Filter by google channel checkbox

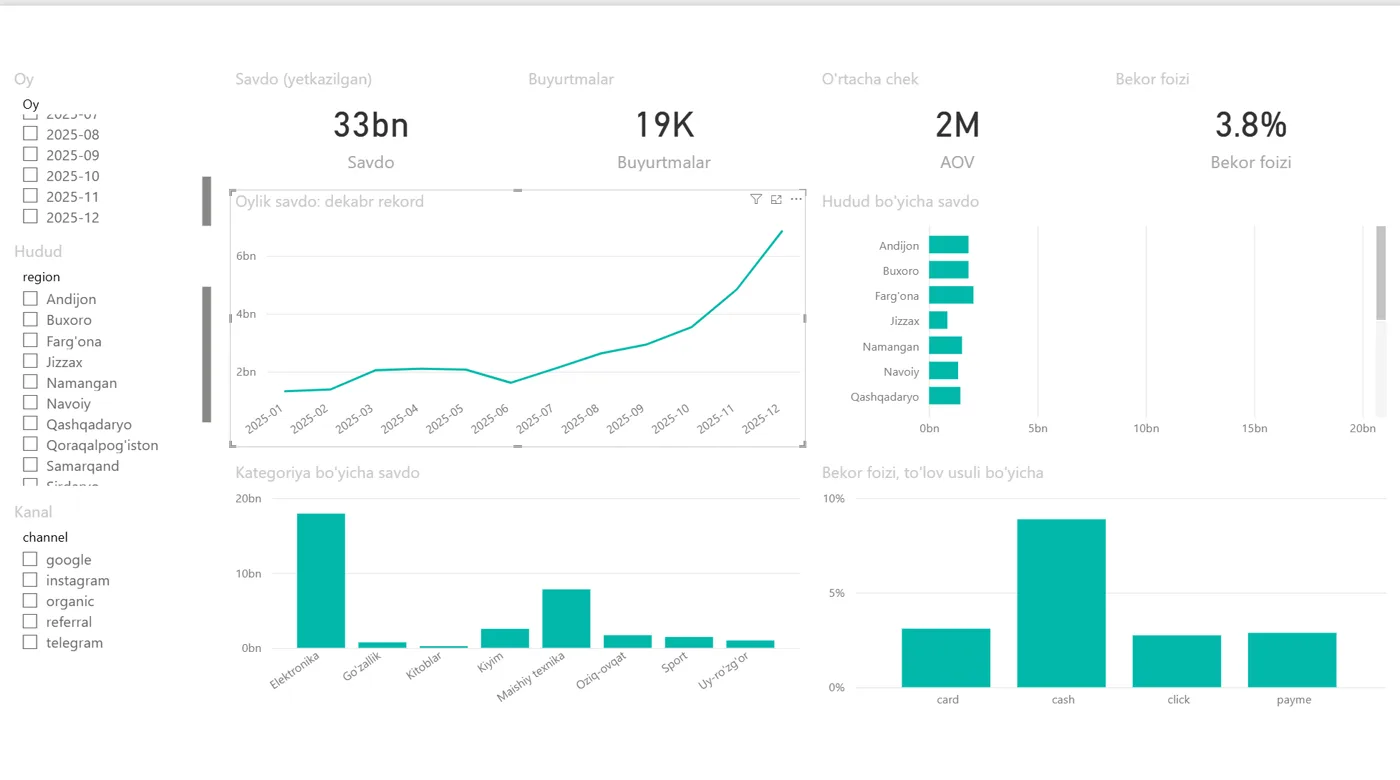pos(30,559)
